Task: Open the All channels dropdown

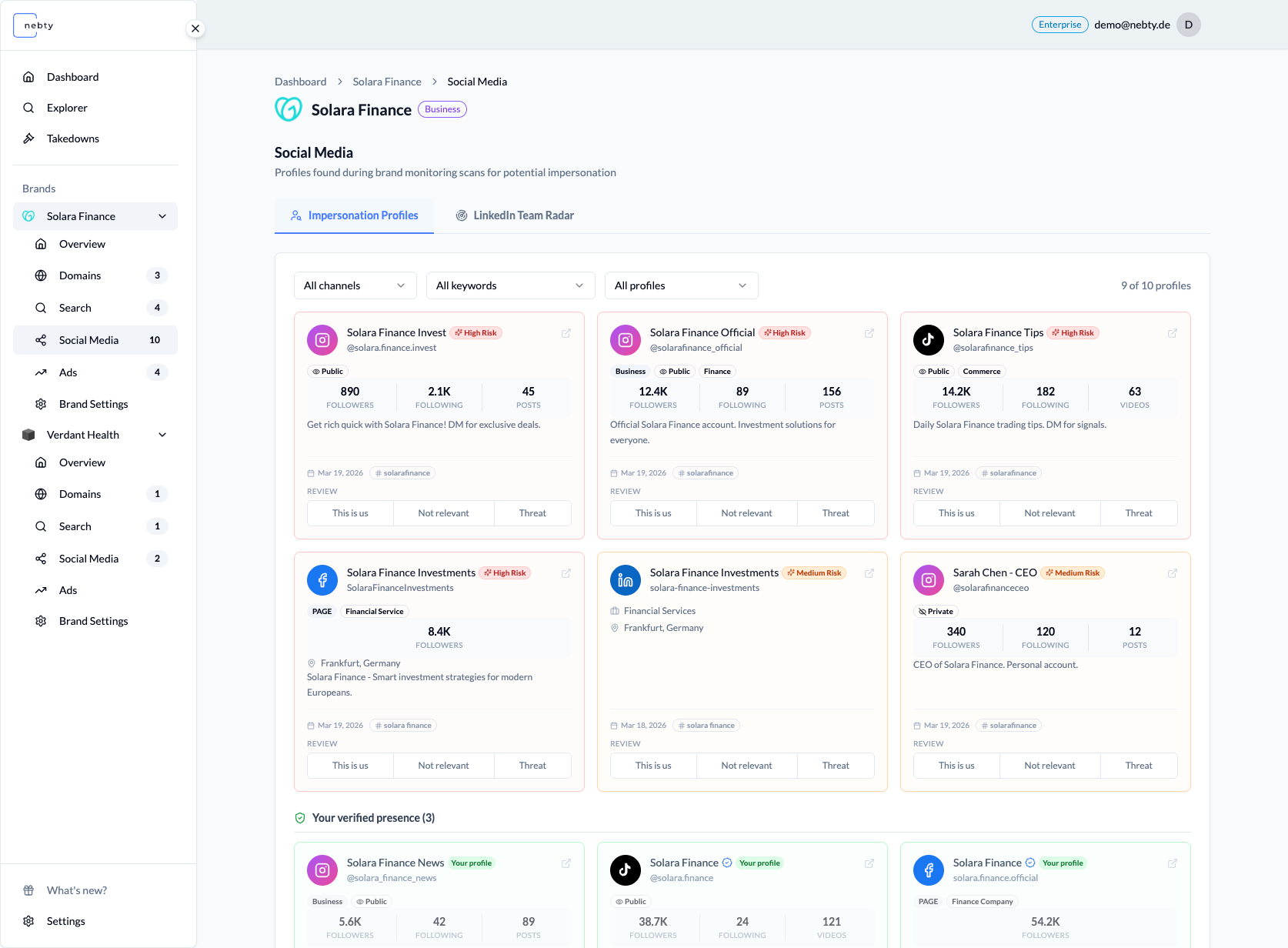Action: pos(355,285)
